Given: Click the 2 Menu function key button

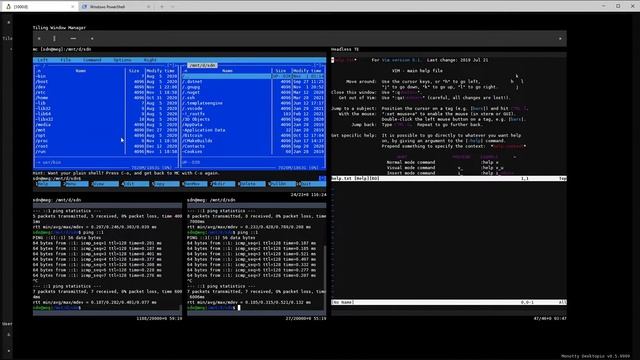Looking at the screenshot, I should coord(76,184).
